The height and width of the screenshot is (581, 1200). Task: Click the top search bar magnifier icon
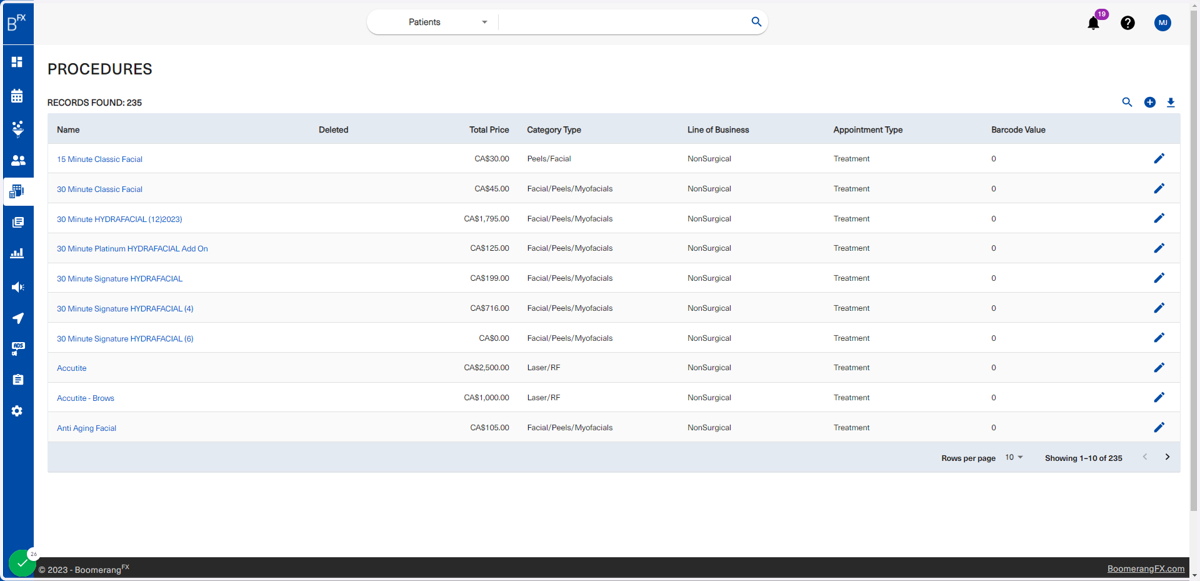tap(756, 22)
